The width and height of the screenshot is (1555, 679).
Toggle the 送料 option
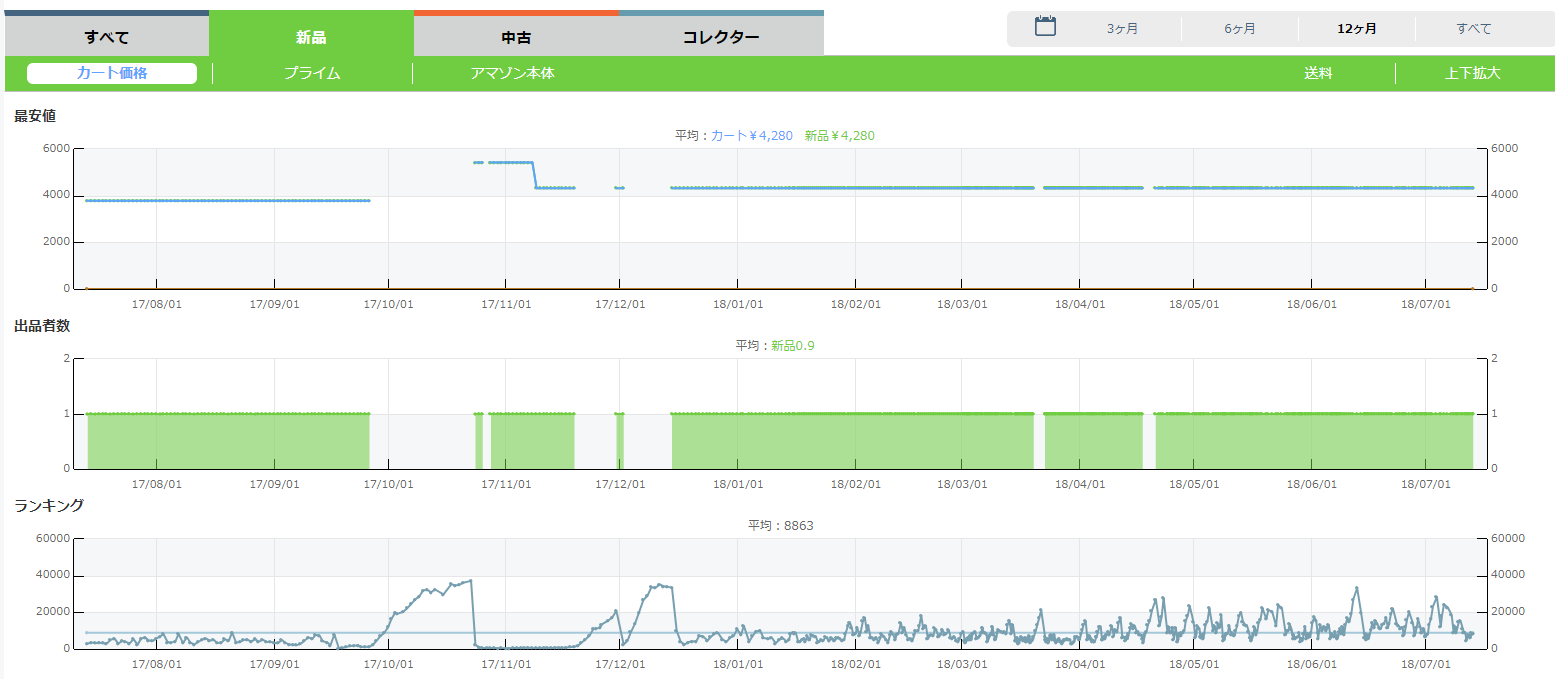tap(1318, 73)
